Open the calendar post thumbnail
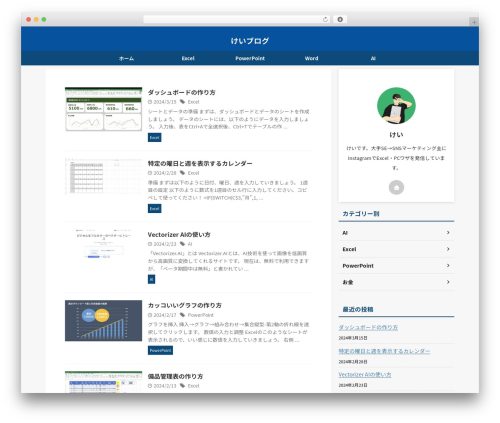500x423 pixels. pyautogui.click(x=103, y=176)
